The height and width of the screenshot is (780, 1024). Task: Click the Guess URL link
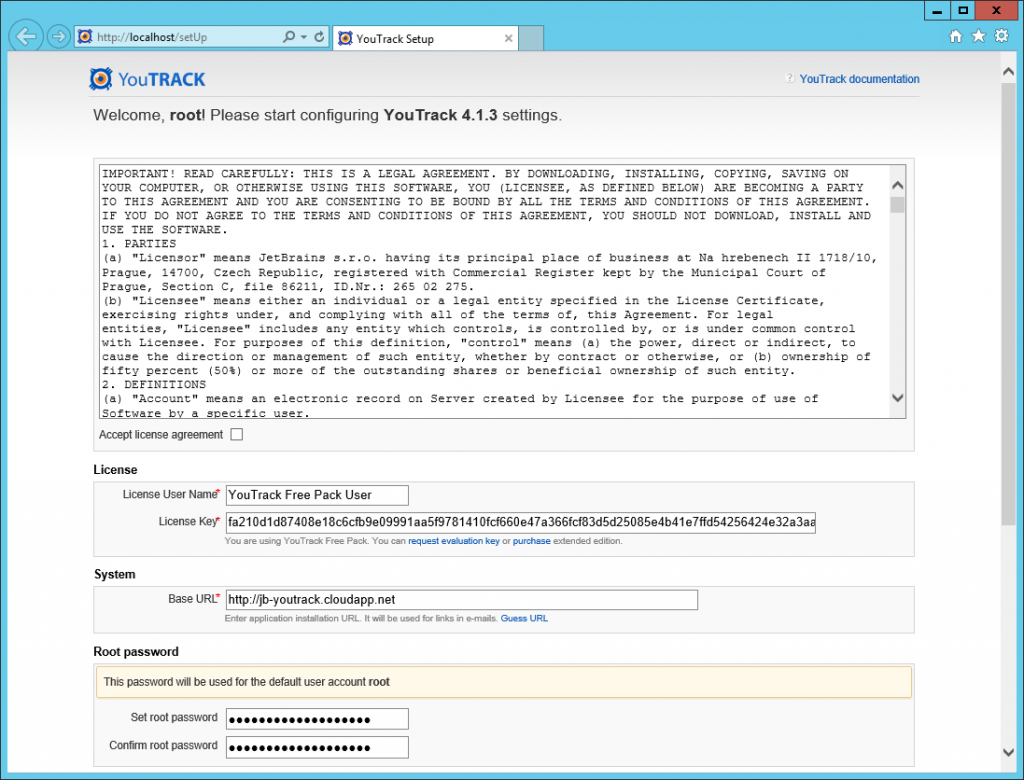(524, 619)
